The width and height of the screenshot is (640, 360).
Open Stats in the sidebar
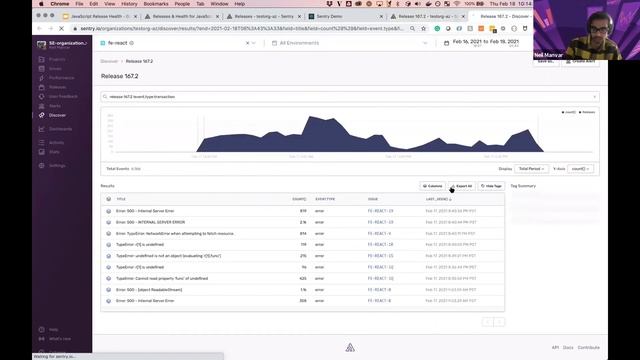tap(54, 152)
